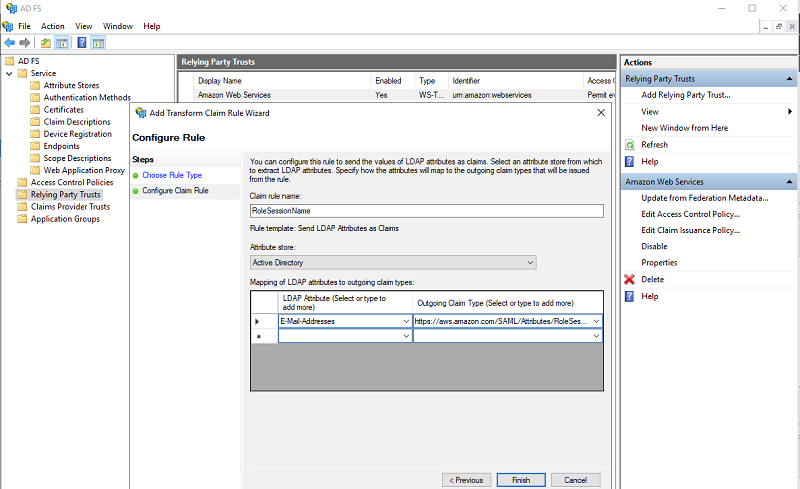Select the Authentication Methods tree item
Viewport: 800px width, 489px height.
87,97
